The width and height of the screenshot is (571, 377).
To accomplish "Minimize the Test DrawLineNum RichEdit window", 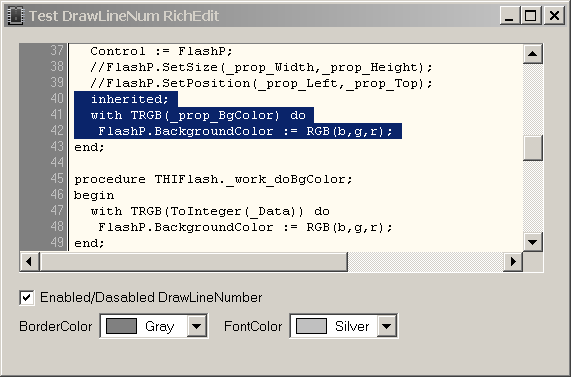I will (x=510, y=16).
